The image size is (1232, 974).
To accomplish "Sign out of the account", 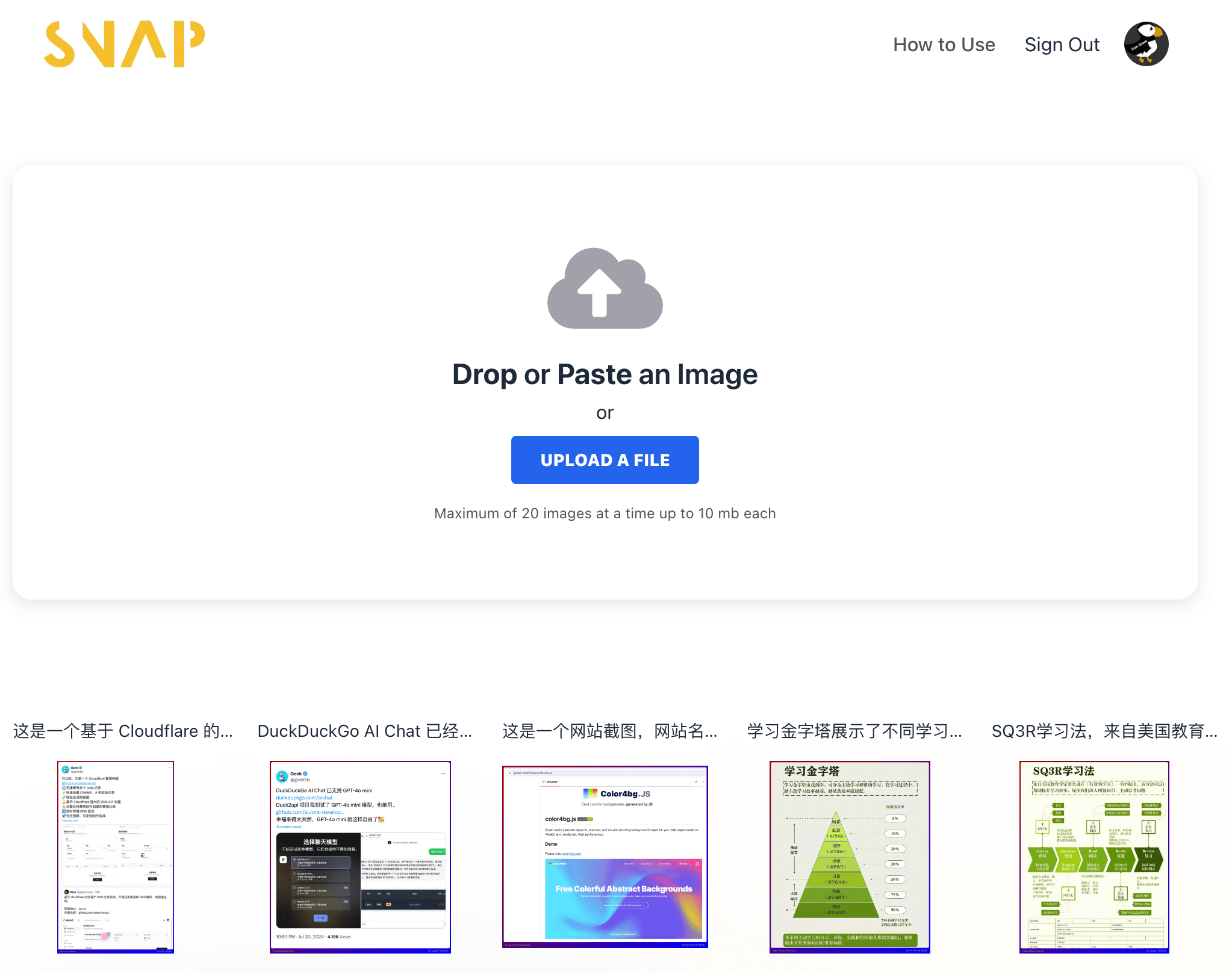I will (x=1062, y=44).
